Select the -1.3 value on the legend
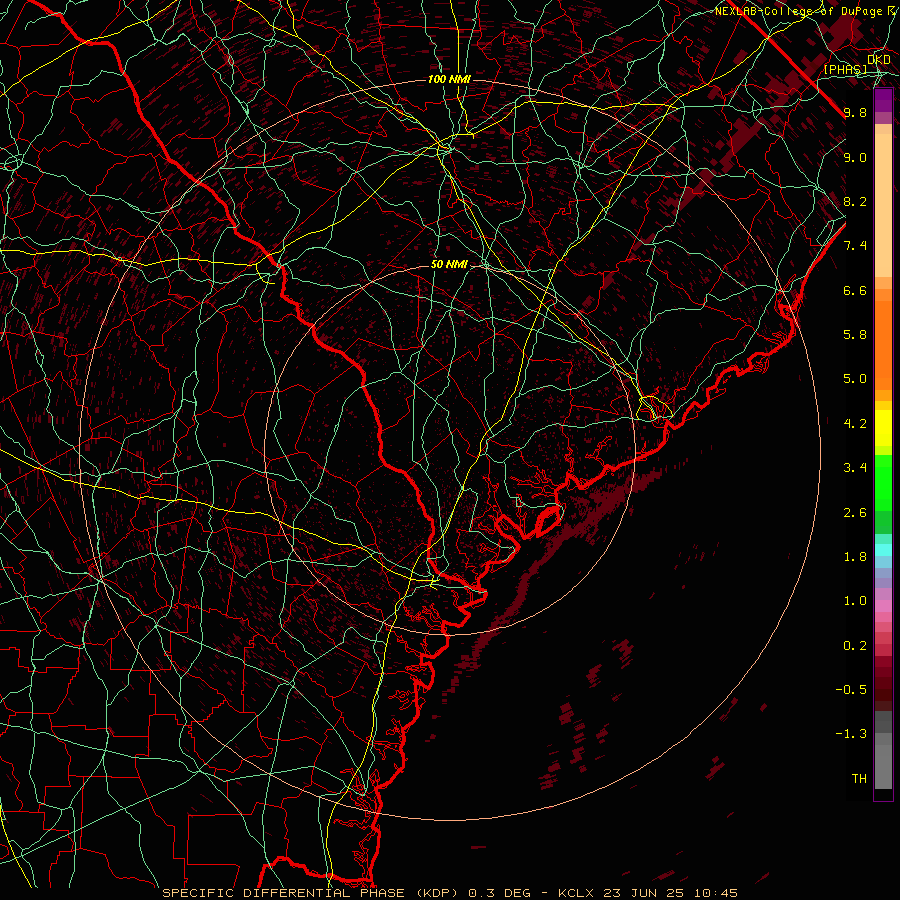 coord(851,734)
